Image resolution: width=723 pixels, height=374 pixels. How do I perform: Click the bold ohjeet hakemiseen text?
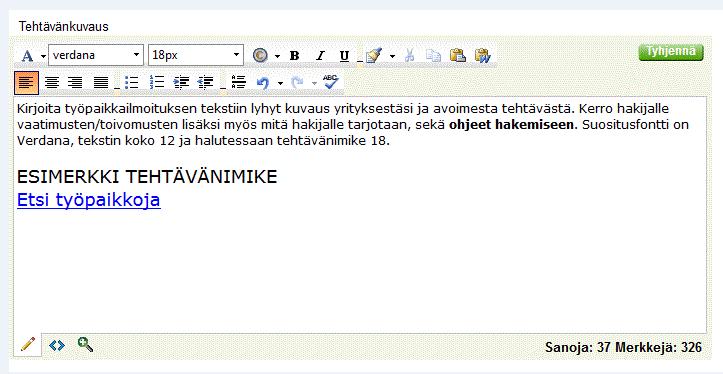click(x=513, y=125)
